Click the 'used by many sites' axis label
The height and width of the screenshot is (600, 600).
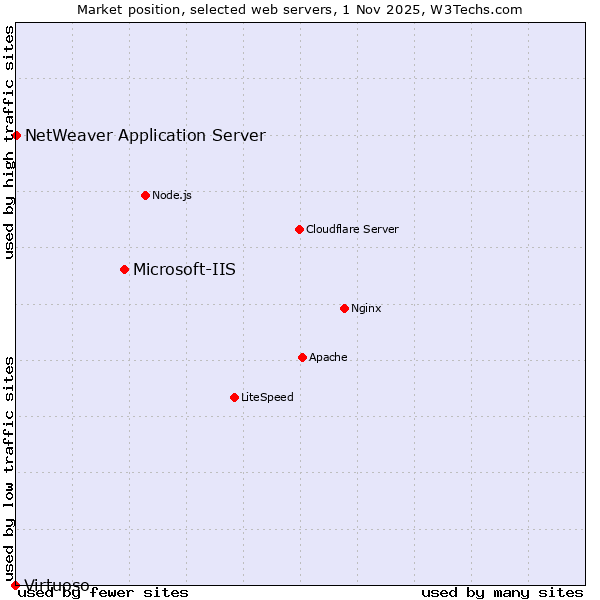tap(502, 593)
